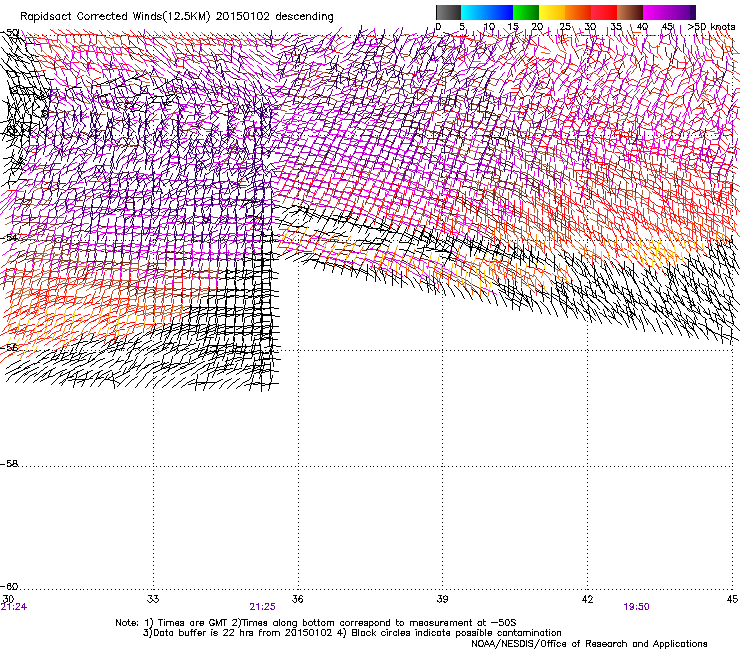
Task: Click the magenta 40-45 knots legend swatch
Action: tap(656, 12)
